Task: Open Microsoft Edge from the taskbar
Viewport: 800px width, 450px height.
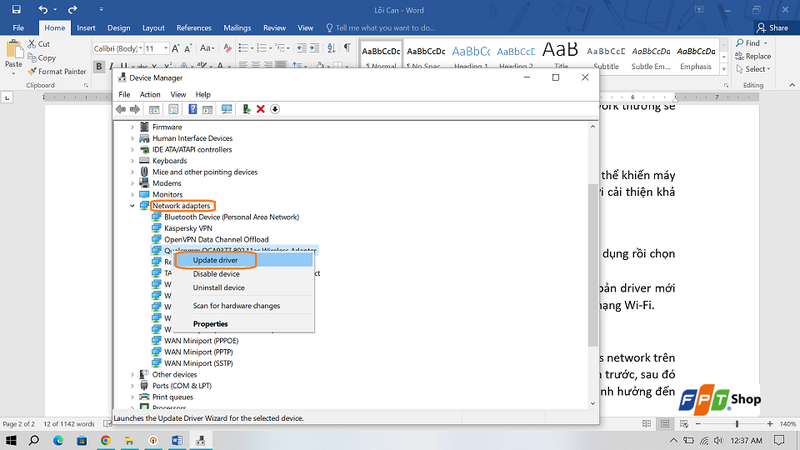Action: [58, 440]
